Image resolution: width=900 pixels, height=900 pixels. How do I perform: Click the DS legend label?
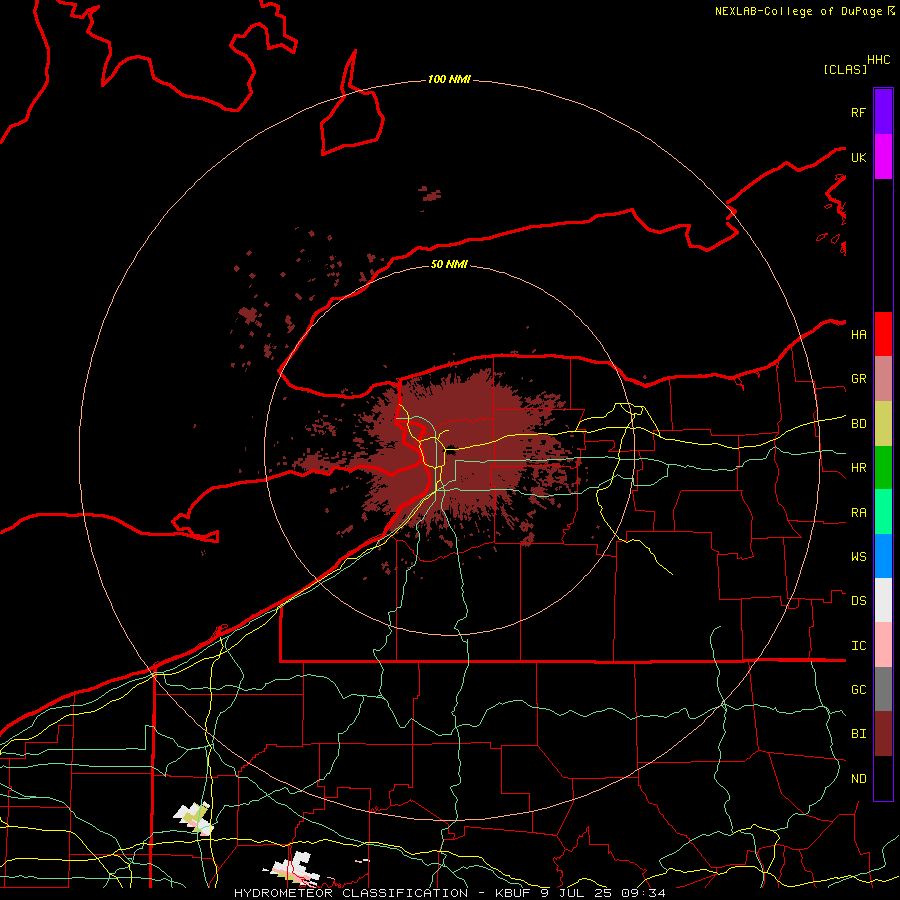coord(858,600)
